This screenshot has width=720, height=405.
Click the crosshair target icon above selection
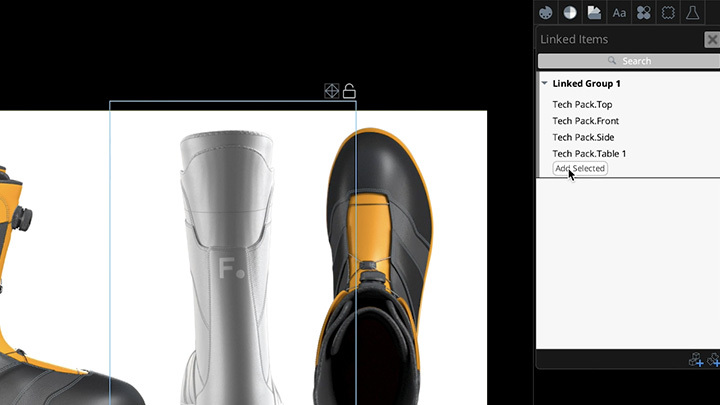tap(332, 91)
